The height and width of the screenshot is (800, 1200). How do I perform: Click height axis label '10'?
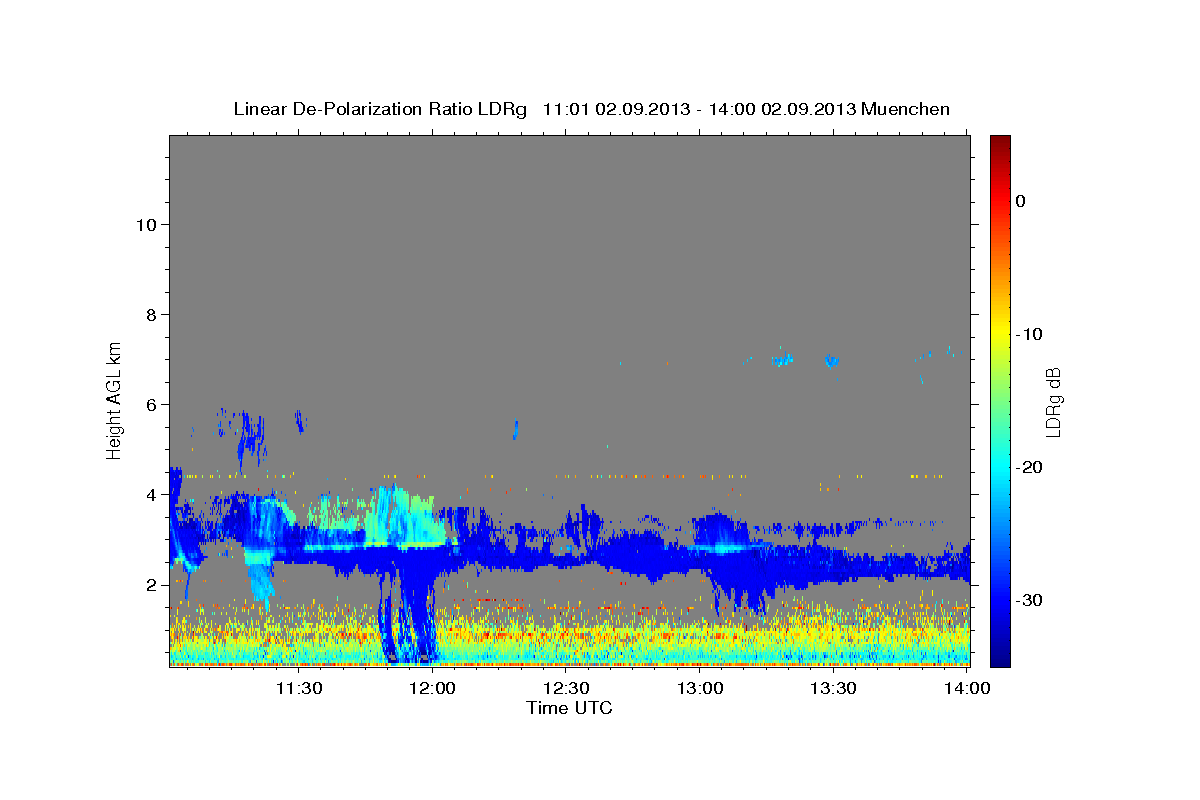coord(146,224)
